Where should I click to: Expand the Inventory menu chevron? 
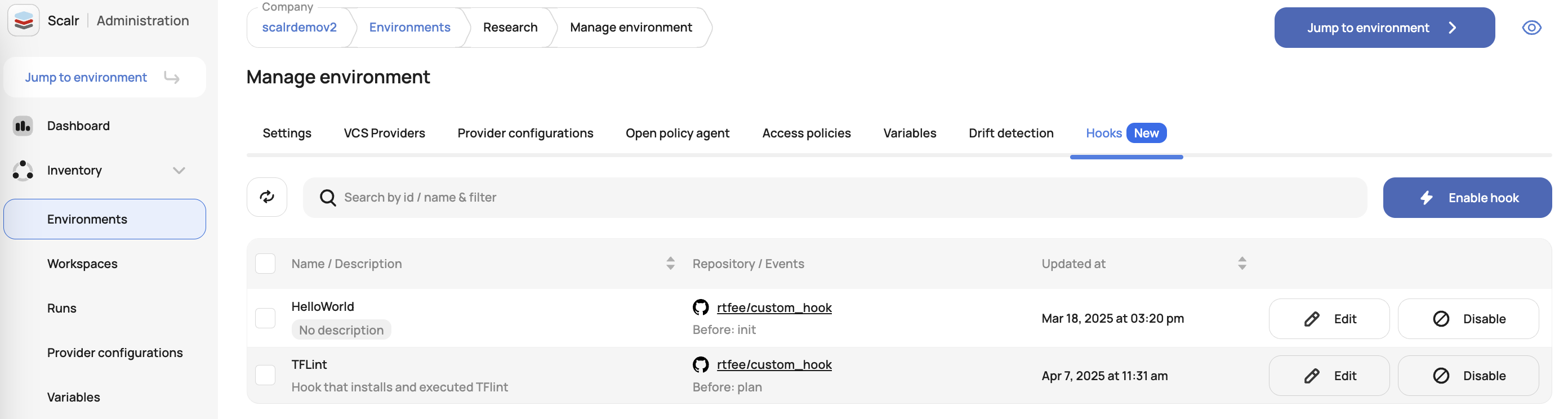click(179, 171)
